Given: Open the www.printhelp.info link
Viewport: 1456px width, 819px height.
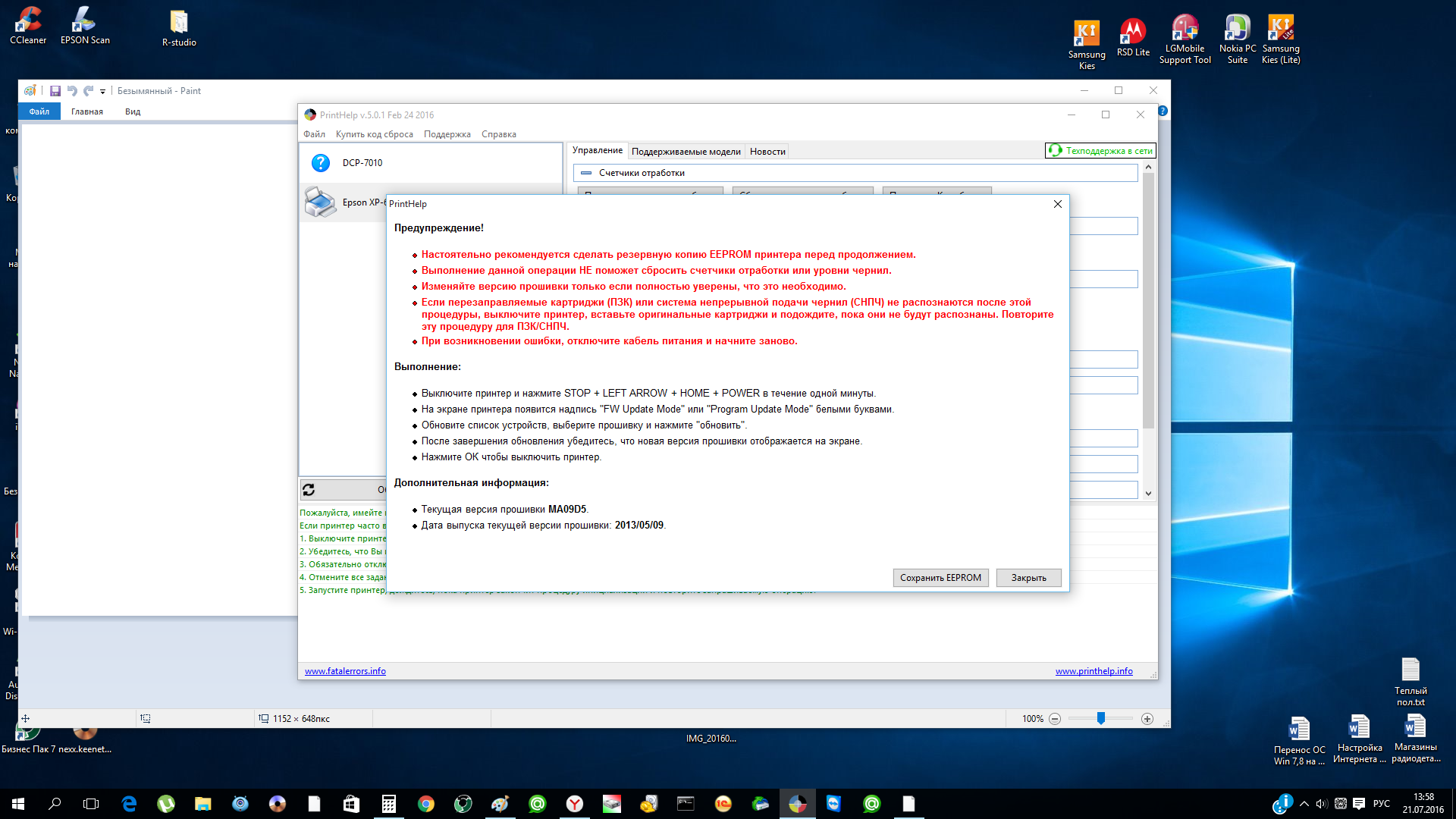Looking at the screenshot, I should coord(1094,671).
